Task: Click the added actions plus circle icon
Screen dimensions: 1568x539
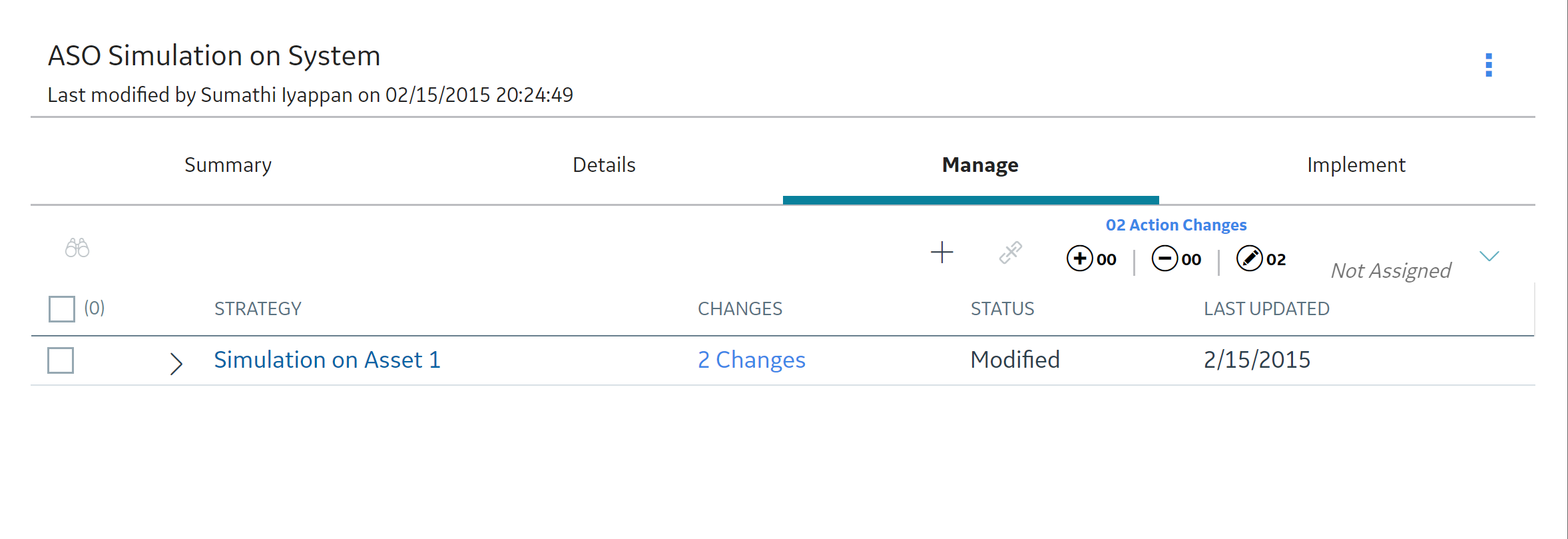Action: [1079, 259]
